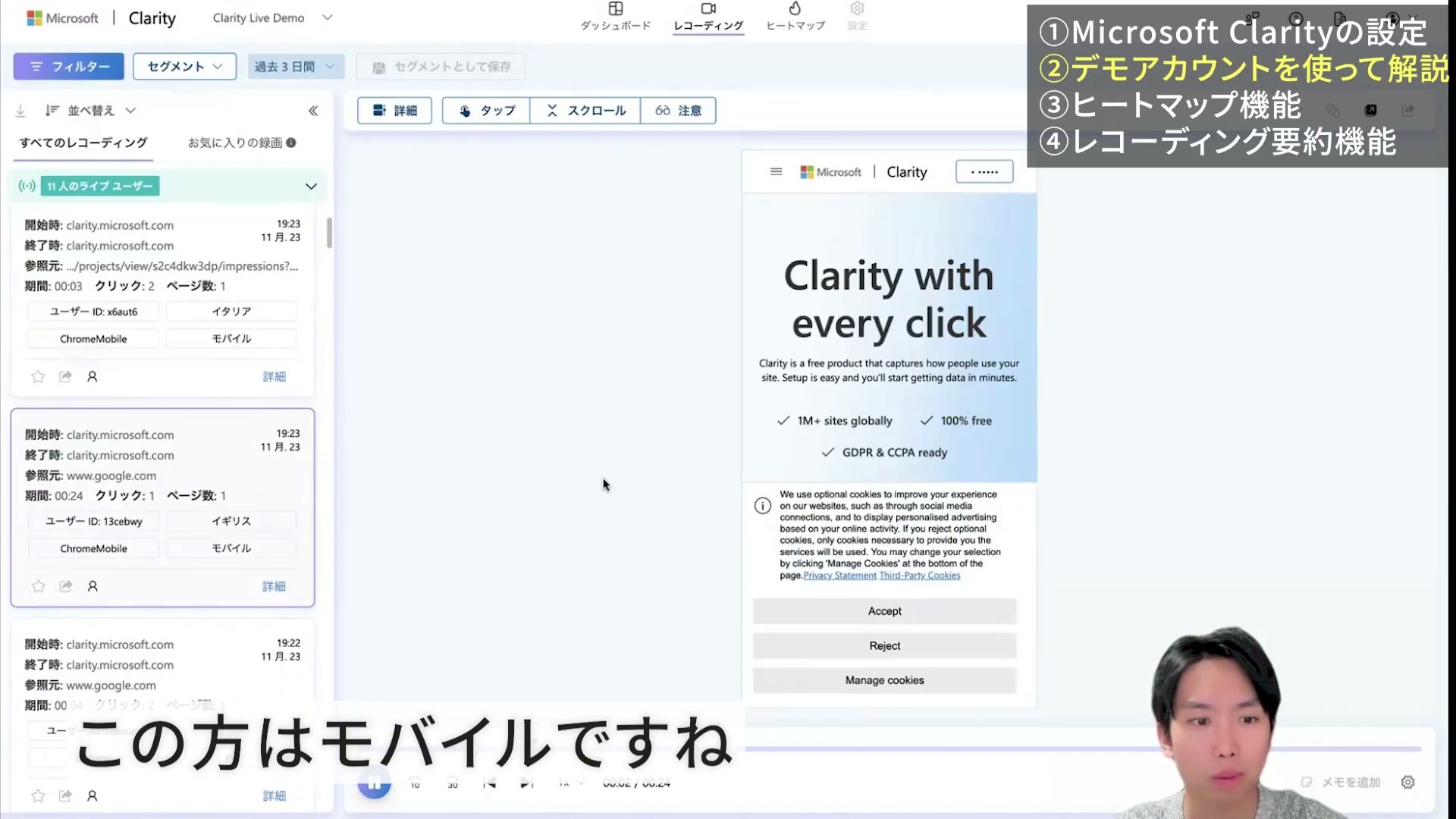The width and height of the screenshot is (1456, 819).
Task: Pause the recording playback
Action: pyautogui.click(x=374, y=783)
